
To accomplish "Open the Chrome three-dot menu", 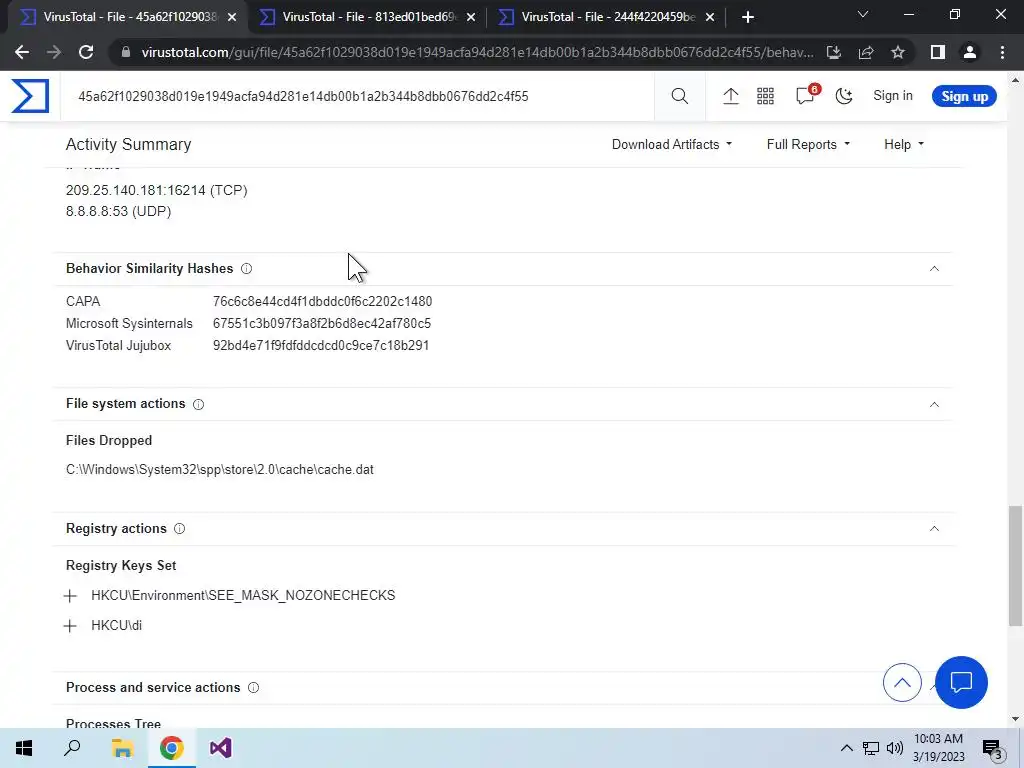I will pyautogui.click(x=1002, y=52).
